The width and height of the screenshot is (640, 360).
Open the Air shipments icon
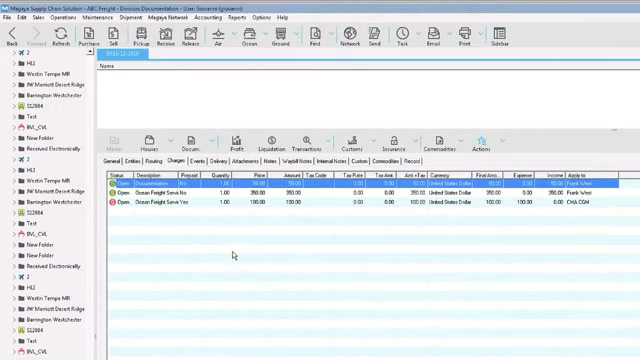point(218,36)
